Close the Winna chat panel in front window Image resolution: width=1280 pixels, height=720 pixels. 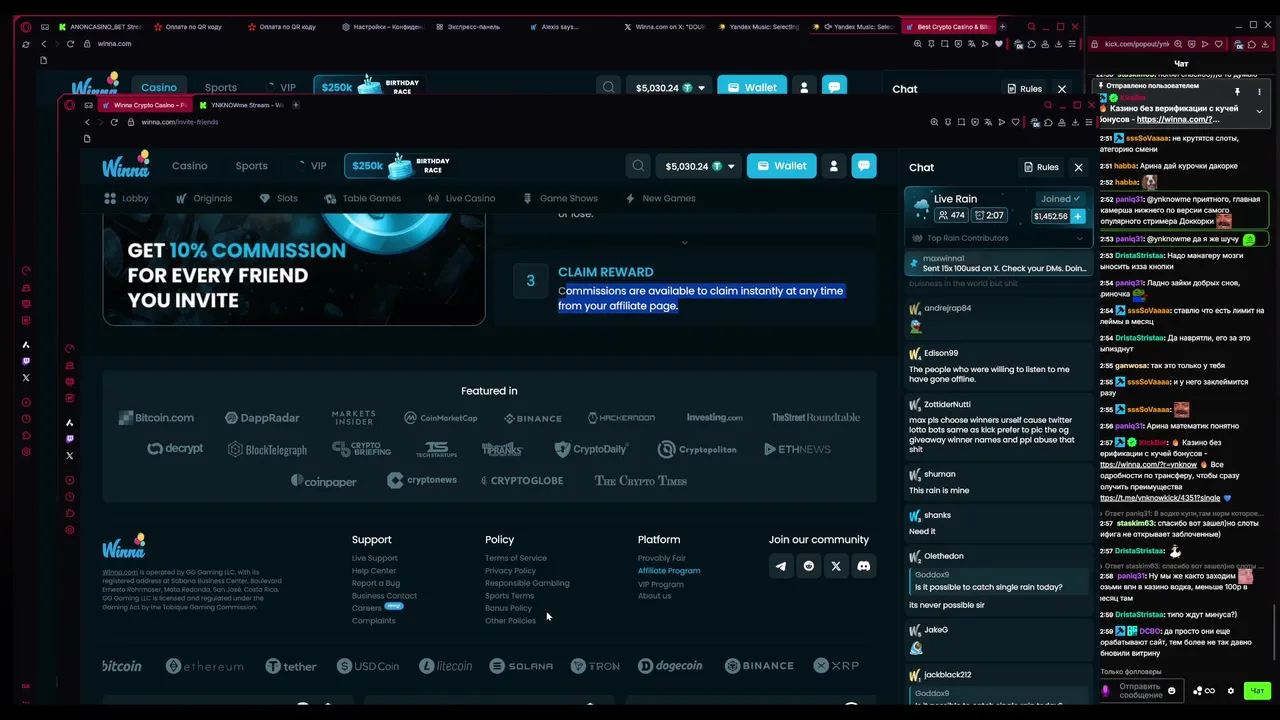[1078, 167]
